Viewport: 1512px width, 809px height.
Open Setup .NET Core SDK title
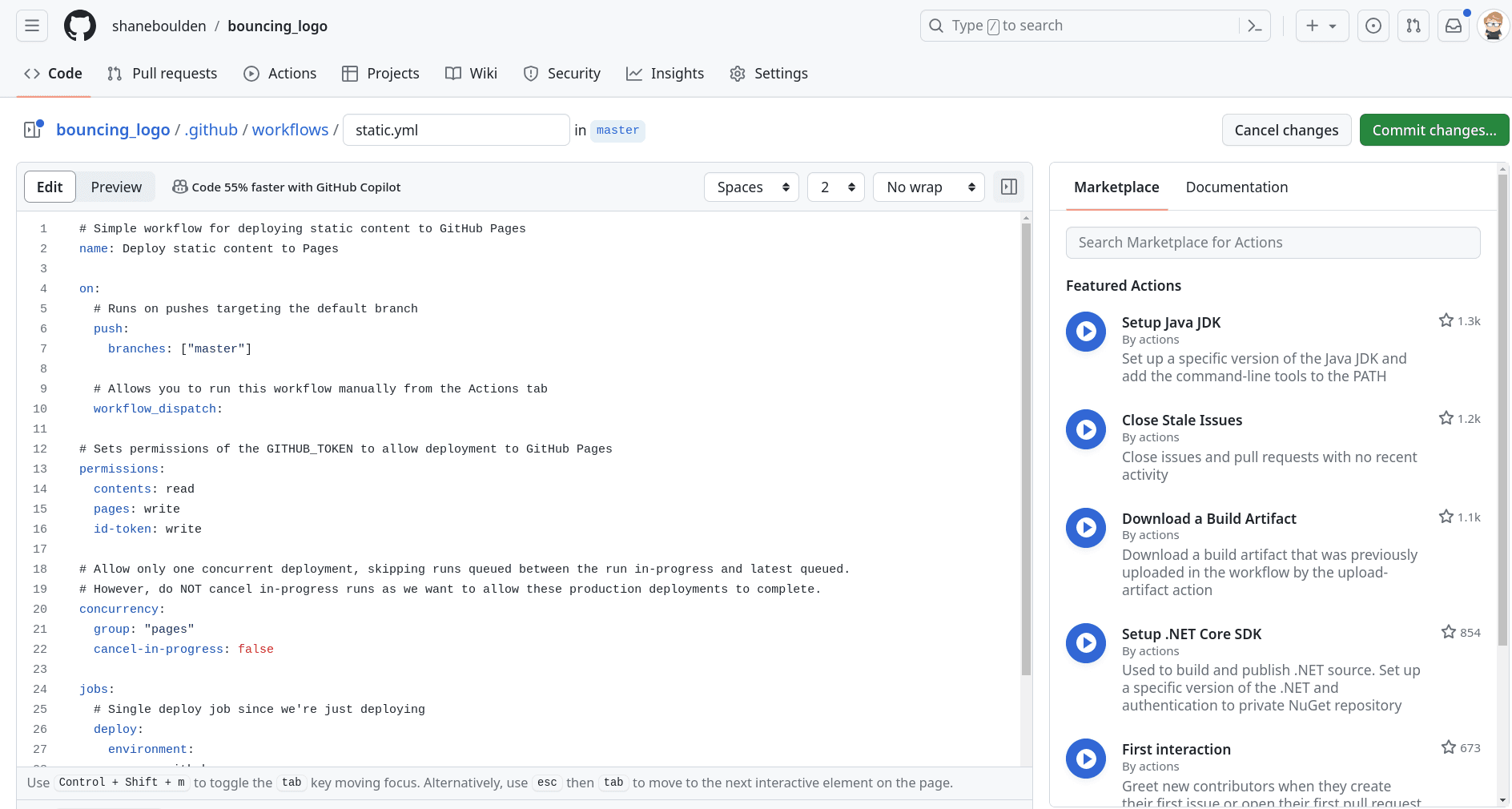coord(1192,634)
